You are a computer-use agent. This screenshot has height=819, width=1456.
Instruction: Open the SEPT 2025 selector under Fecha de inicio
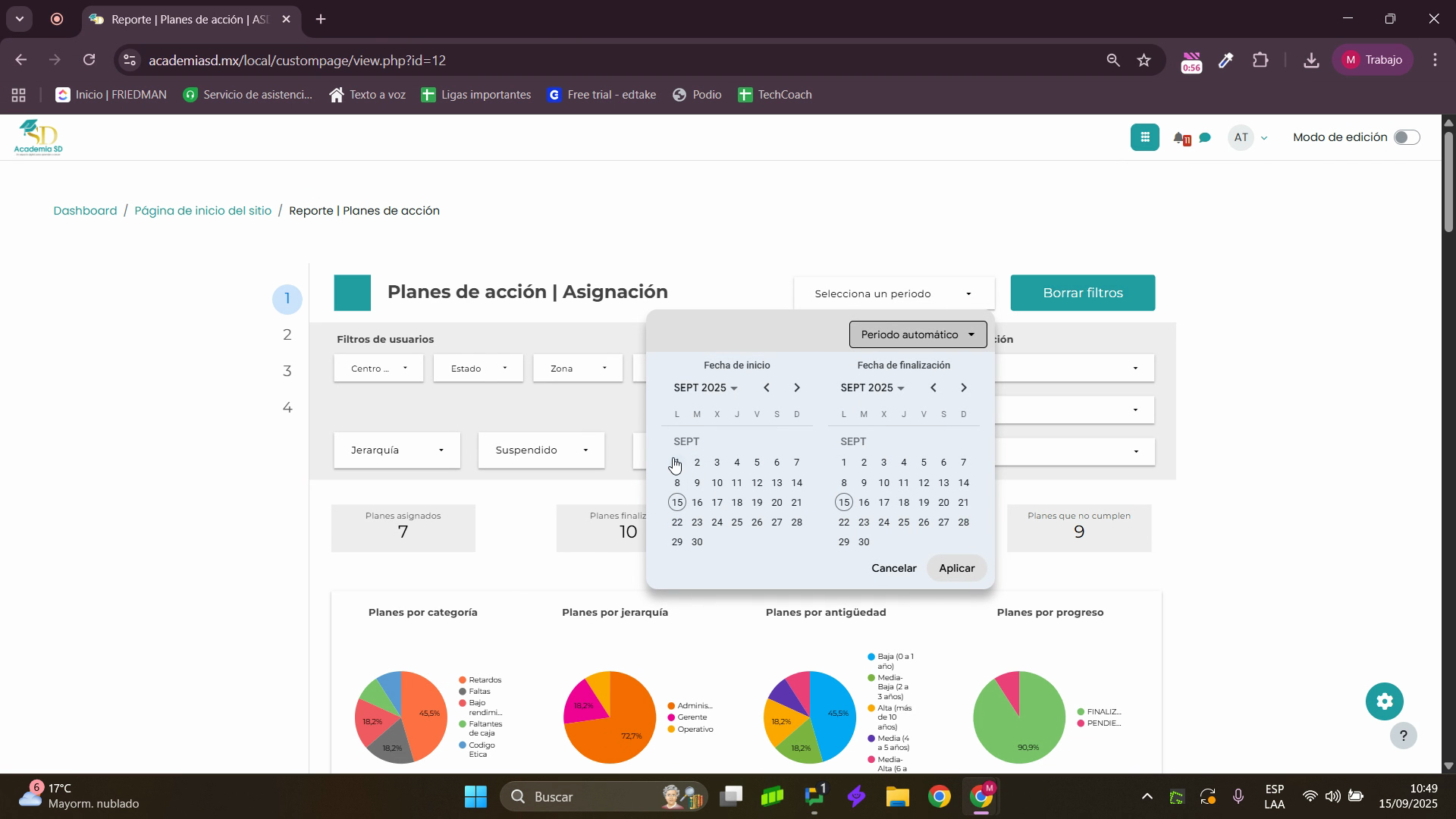(x=705, y=388)
